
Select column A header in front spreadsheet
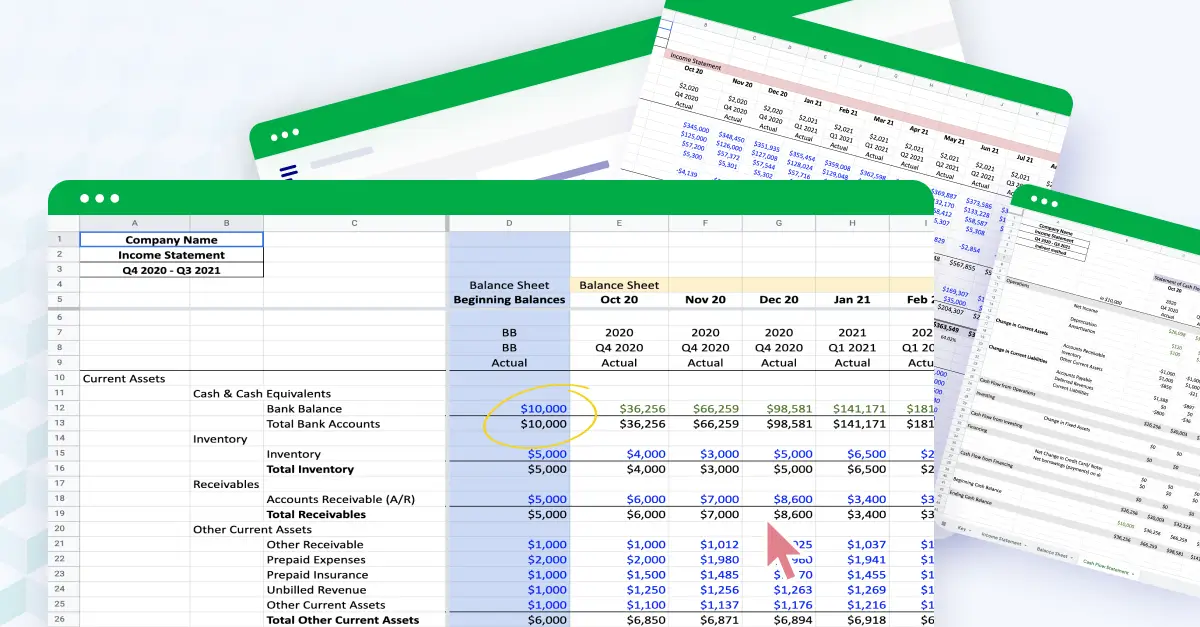[x=135, y=224]
